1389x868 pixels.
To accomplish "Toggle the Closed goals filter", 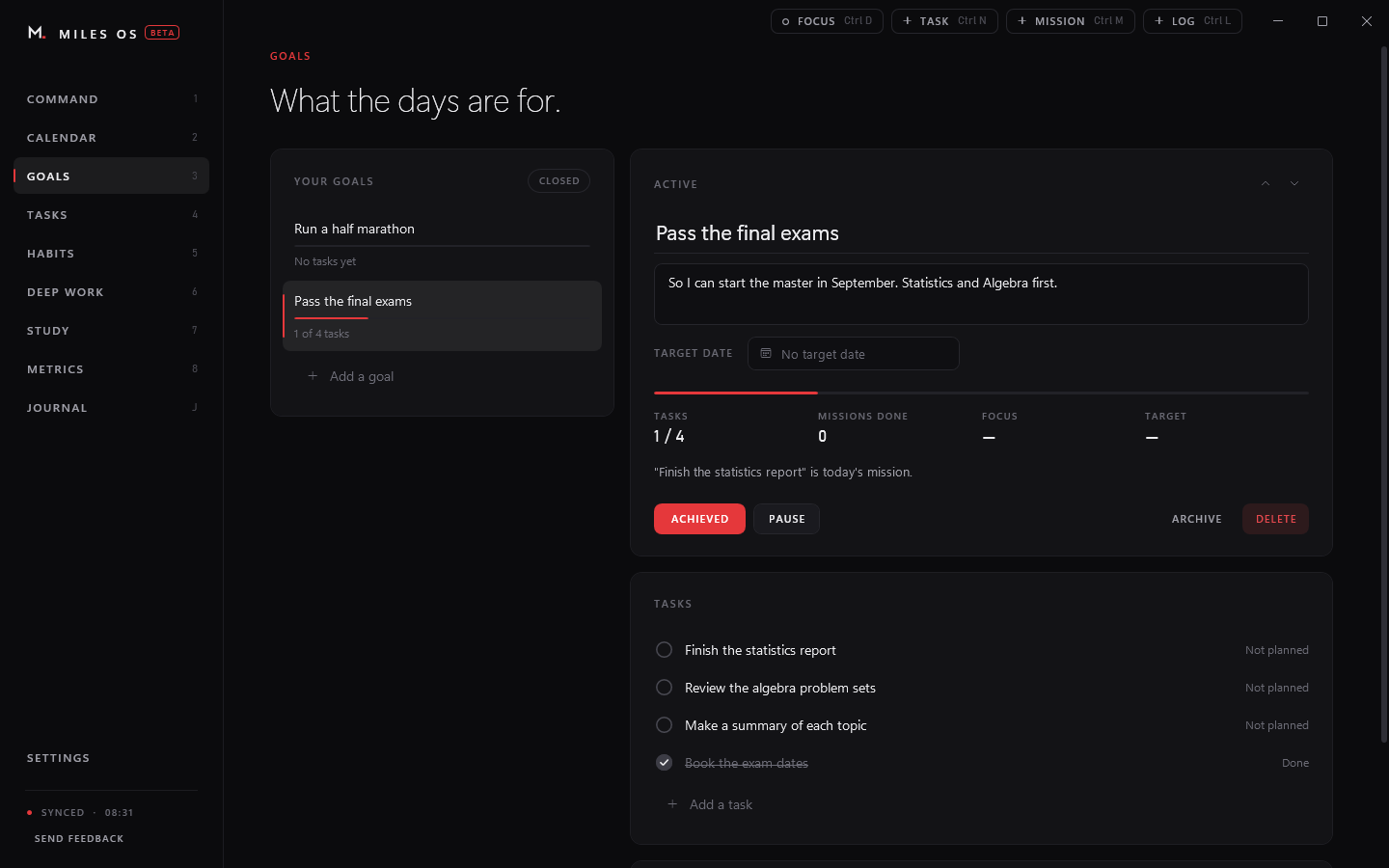I will tap(558, 181).
